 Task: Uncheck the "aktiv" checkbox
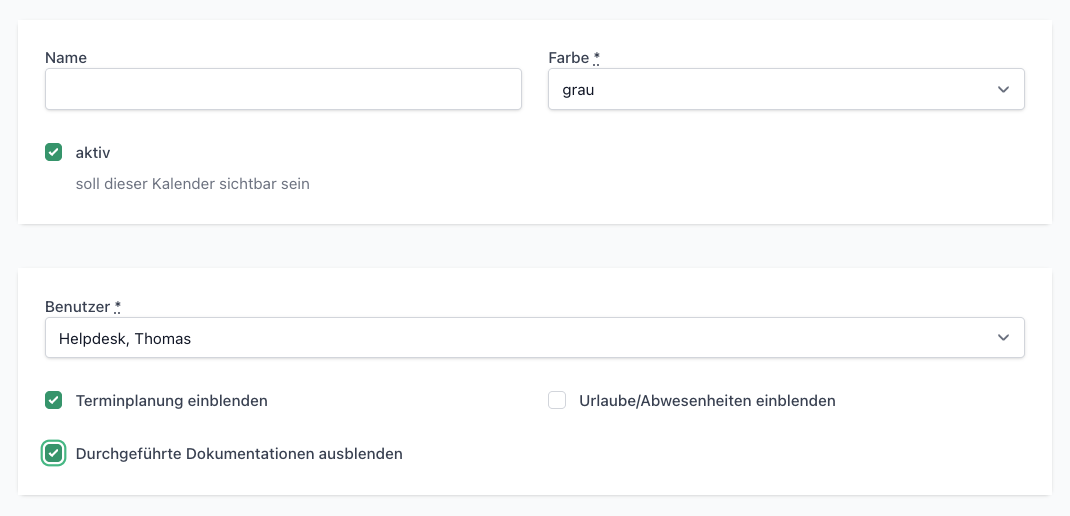(54, 153)
